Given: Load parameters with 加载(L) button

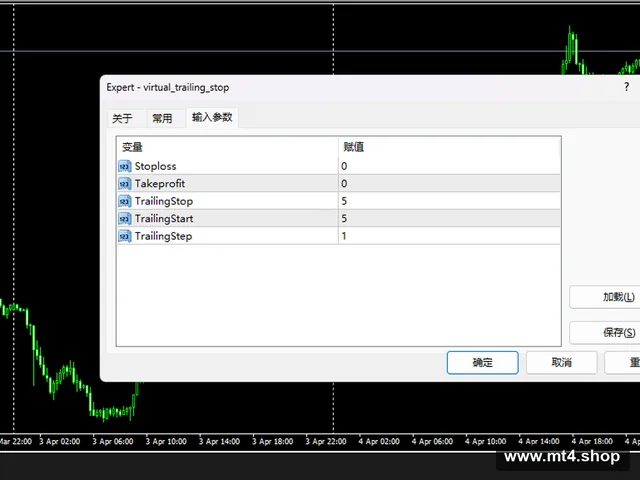Looking at the screenshot, I should click(x=604, y=297).
